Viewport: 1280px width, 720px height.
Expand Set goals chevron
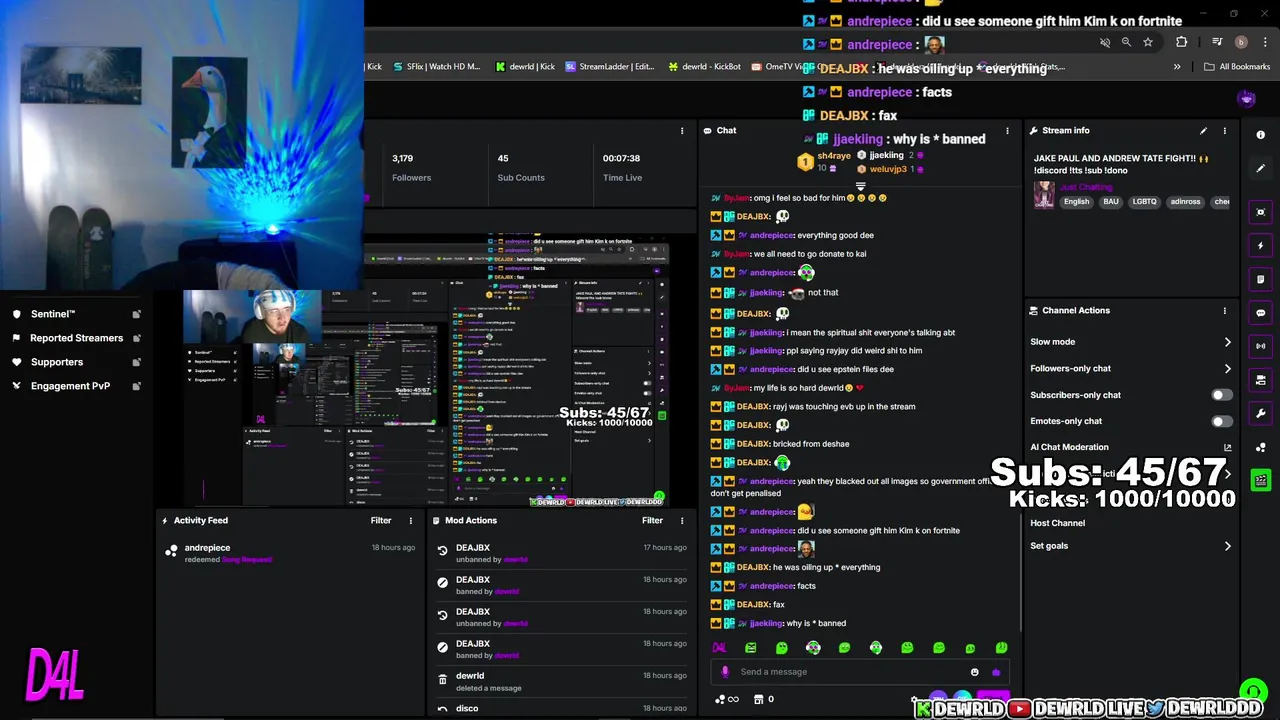coord(1227,546)
